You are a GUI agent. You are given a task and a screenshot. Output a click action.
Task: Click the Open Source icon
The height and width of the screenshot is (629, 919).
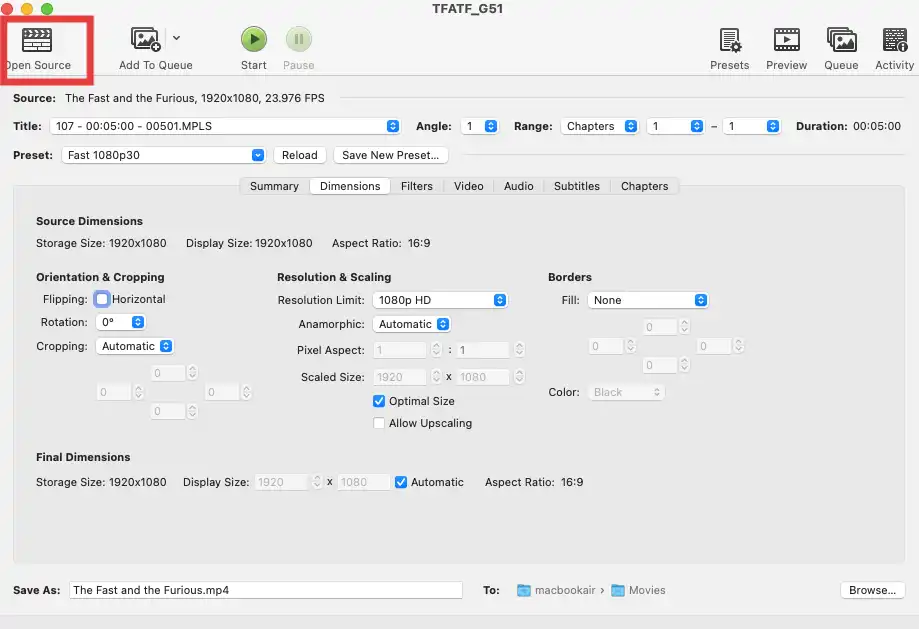point(37,41)
